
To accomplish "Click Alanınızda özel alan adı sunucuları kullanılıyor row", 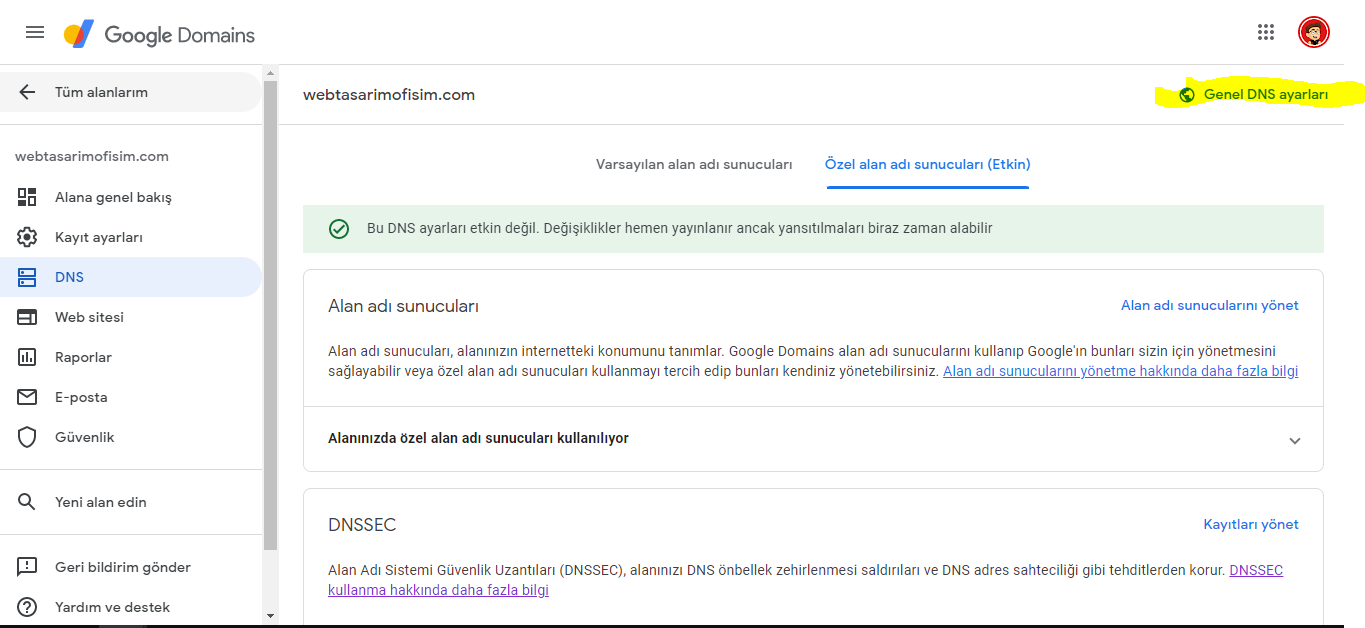I will 813,439.
